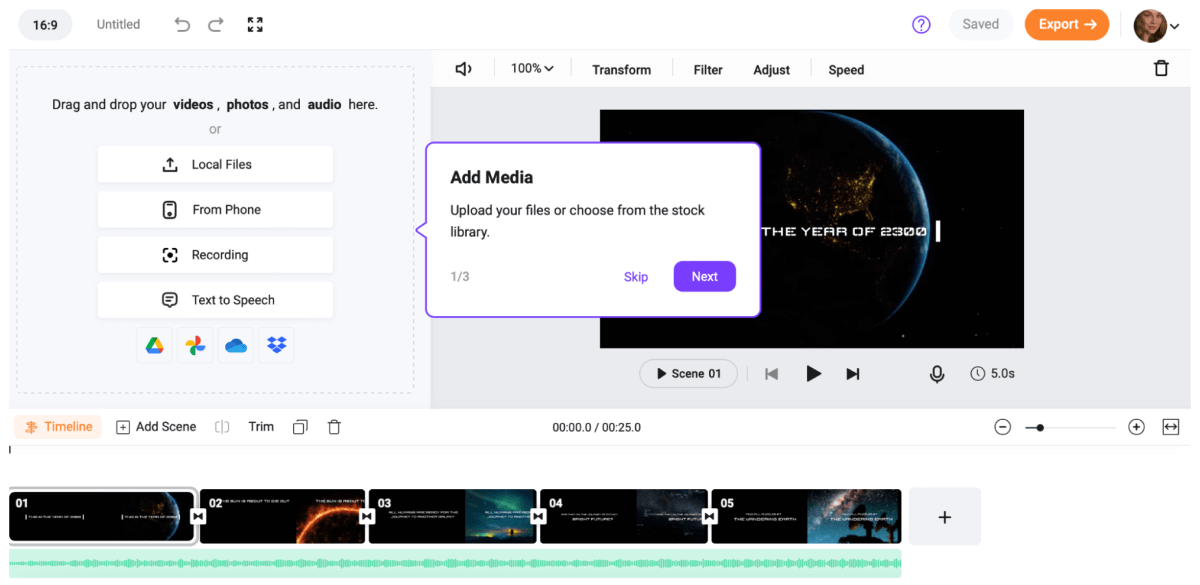Click Next in Add Media tooltip
Viewport: 1200px width, 585px height.
(x=704, y=277)
